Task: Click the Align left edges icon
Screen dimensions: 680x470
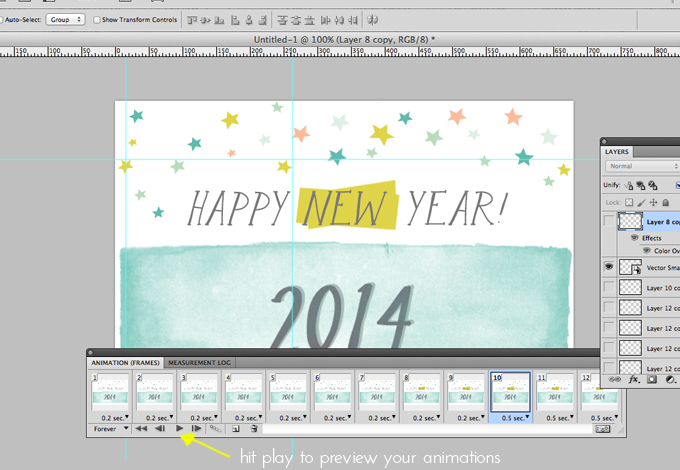Action: (x=235, y=20)
